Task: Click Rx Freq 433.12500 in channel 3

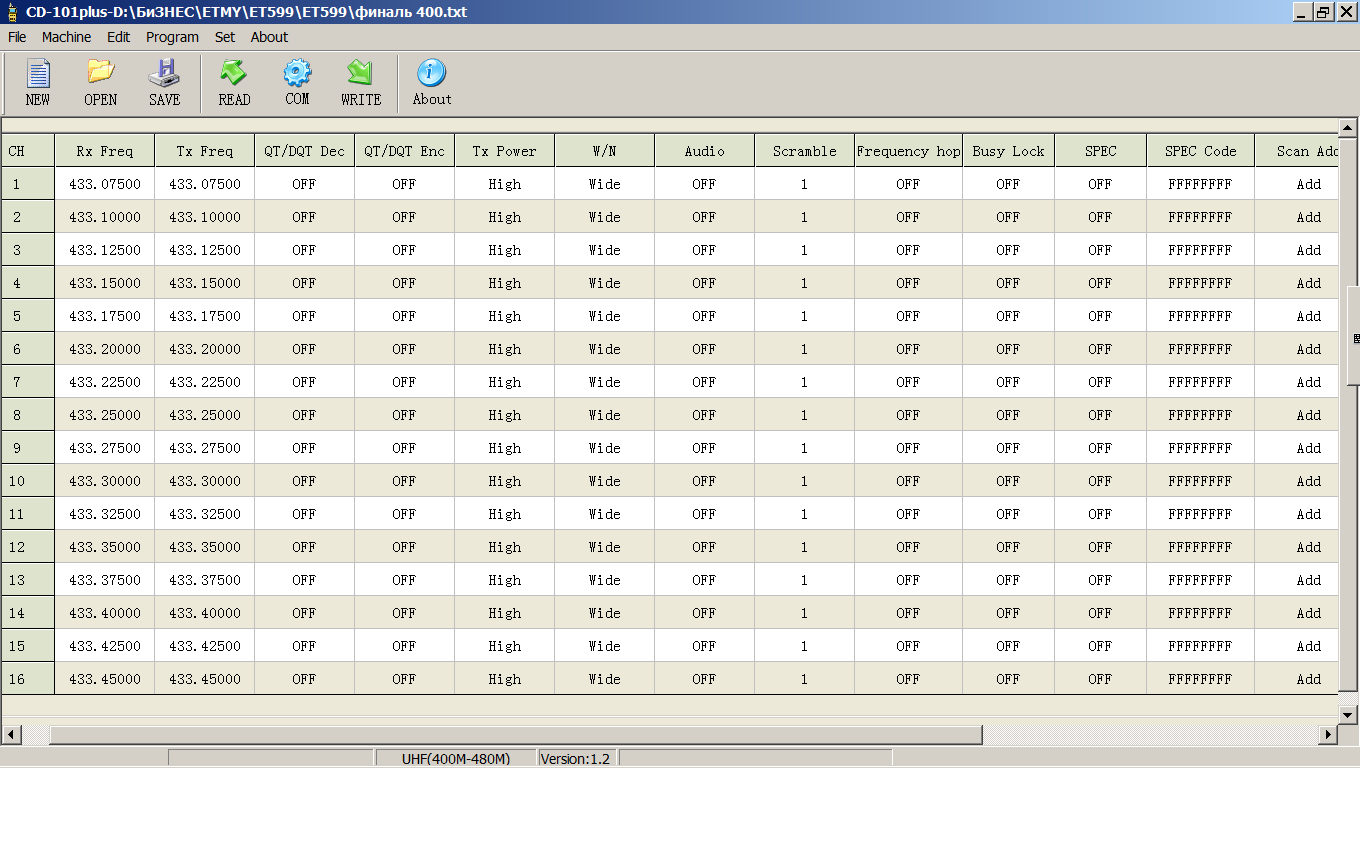Action: pos(105,250)
